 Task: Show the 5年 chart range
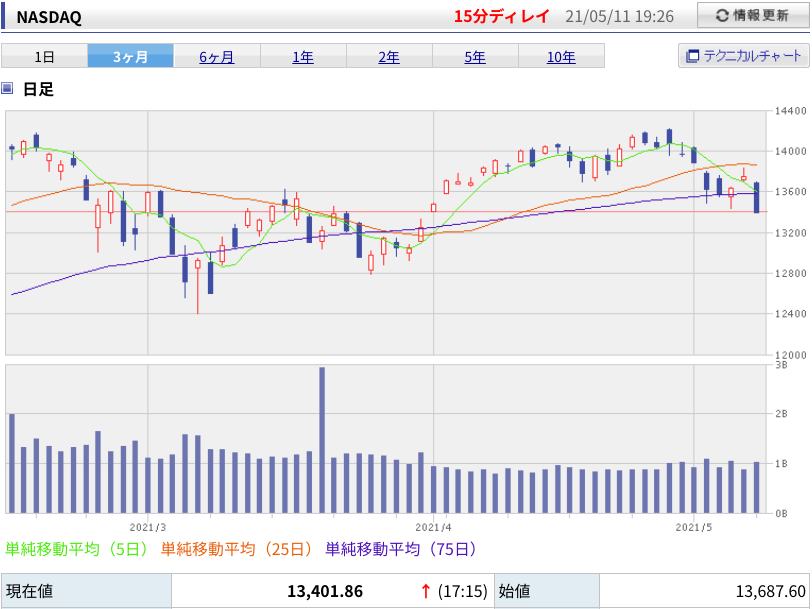475,56
